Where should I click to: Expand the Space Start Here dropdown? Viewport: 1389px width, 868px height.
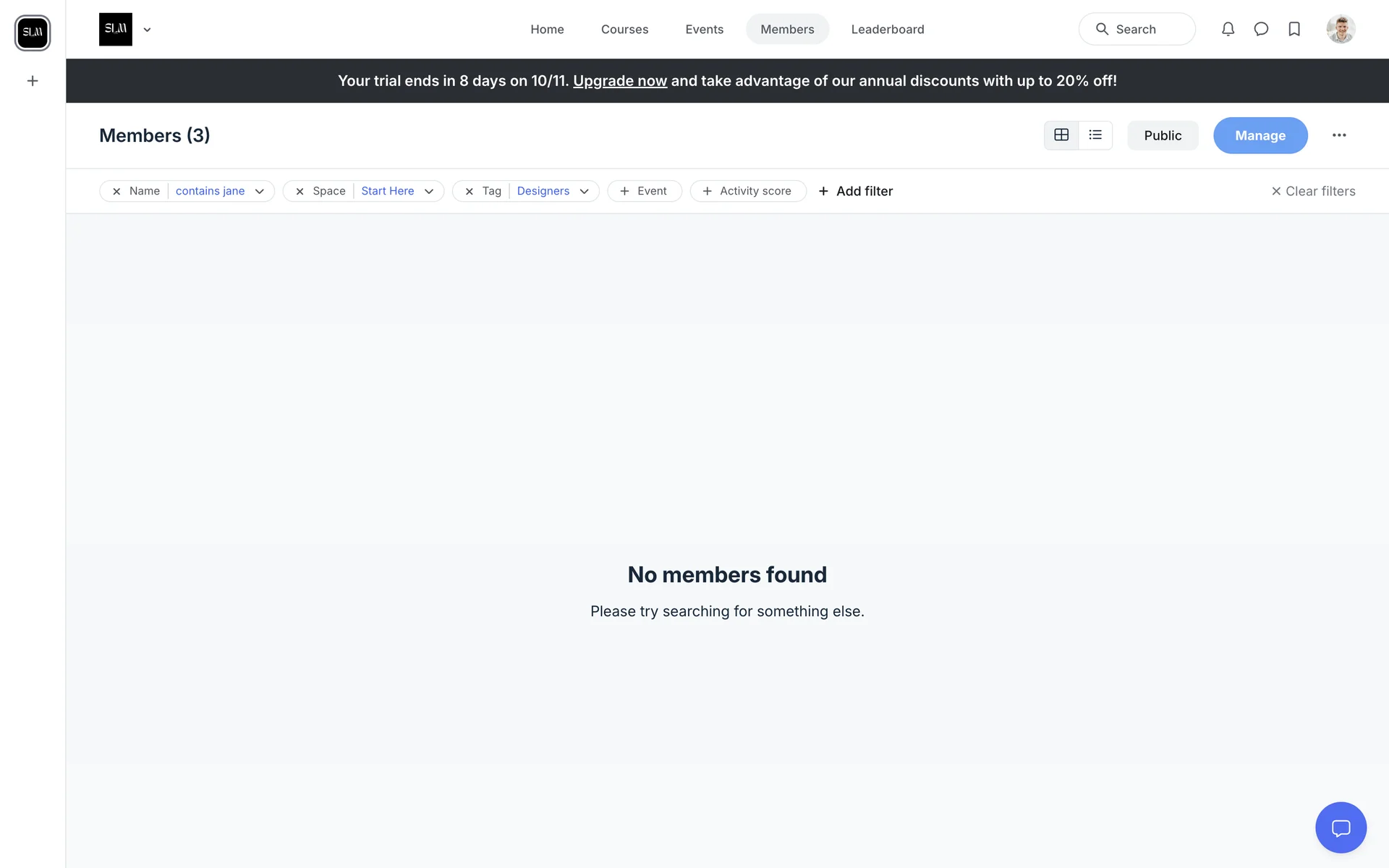pyautogui.click(x=429, y=192)
